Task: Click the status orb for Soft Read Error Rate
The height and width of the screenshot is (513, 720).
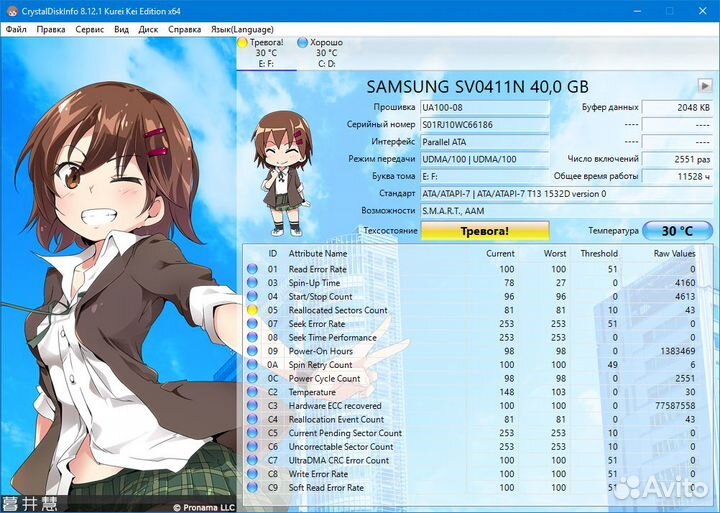Action: (252, 488)
